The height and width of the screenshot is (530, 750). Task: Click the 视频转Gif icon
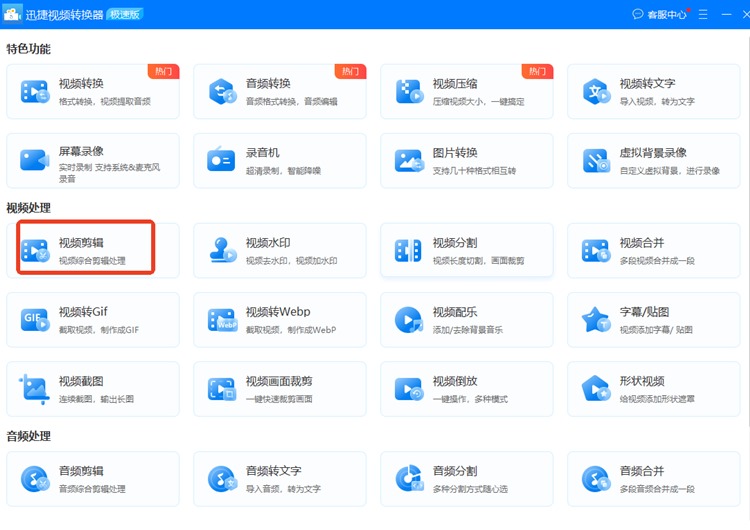click(35, 320)
